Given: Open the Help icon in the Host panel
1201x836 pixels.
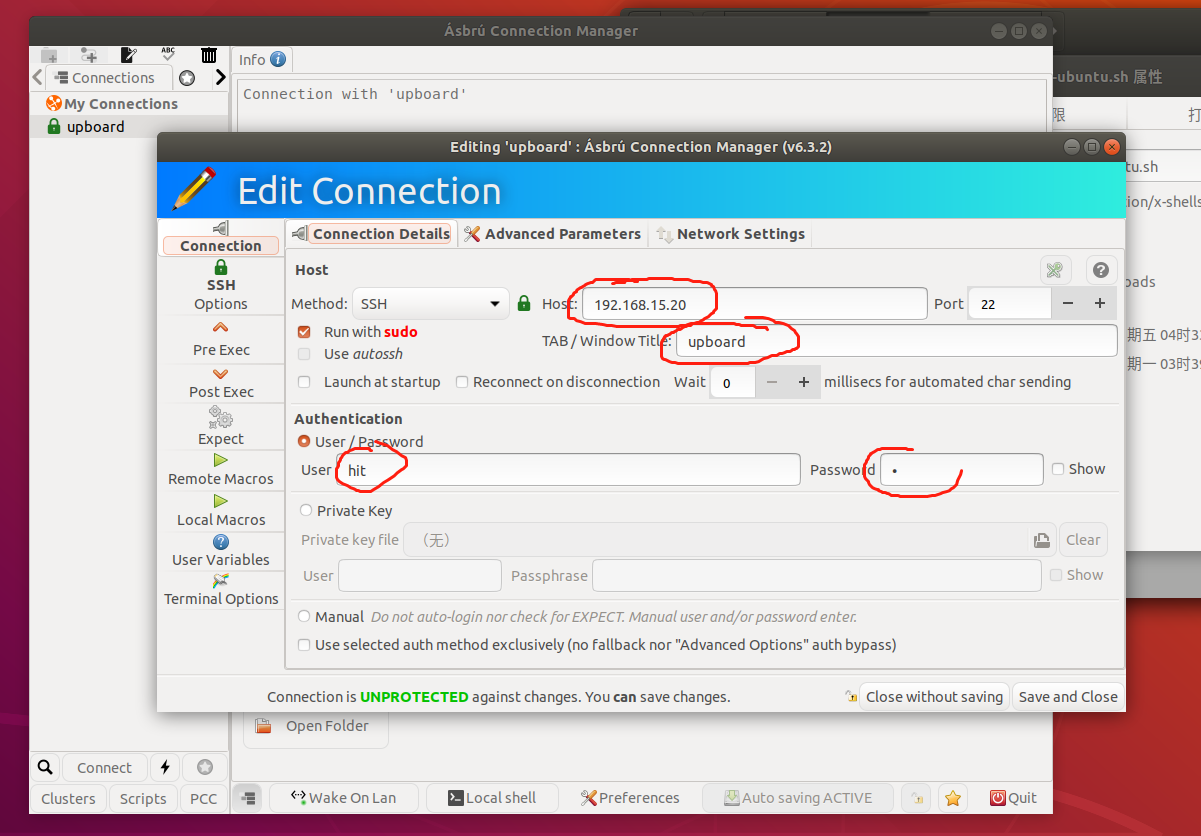Looking at the screenshot, I should [1100, 270].
